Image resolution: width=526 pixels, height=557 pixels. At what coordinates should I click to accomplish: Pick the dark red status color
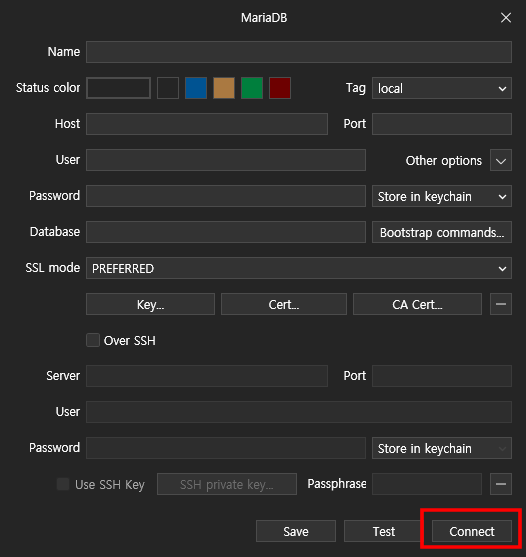point(280,88)
